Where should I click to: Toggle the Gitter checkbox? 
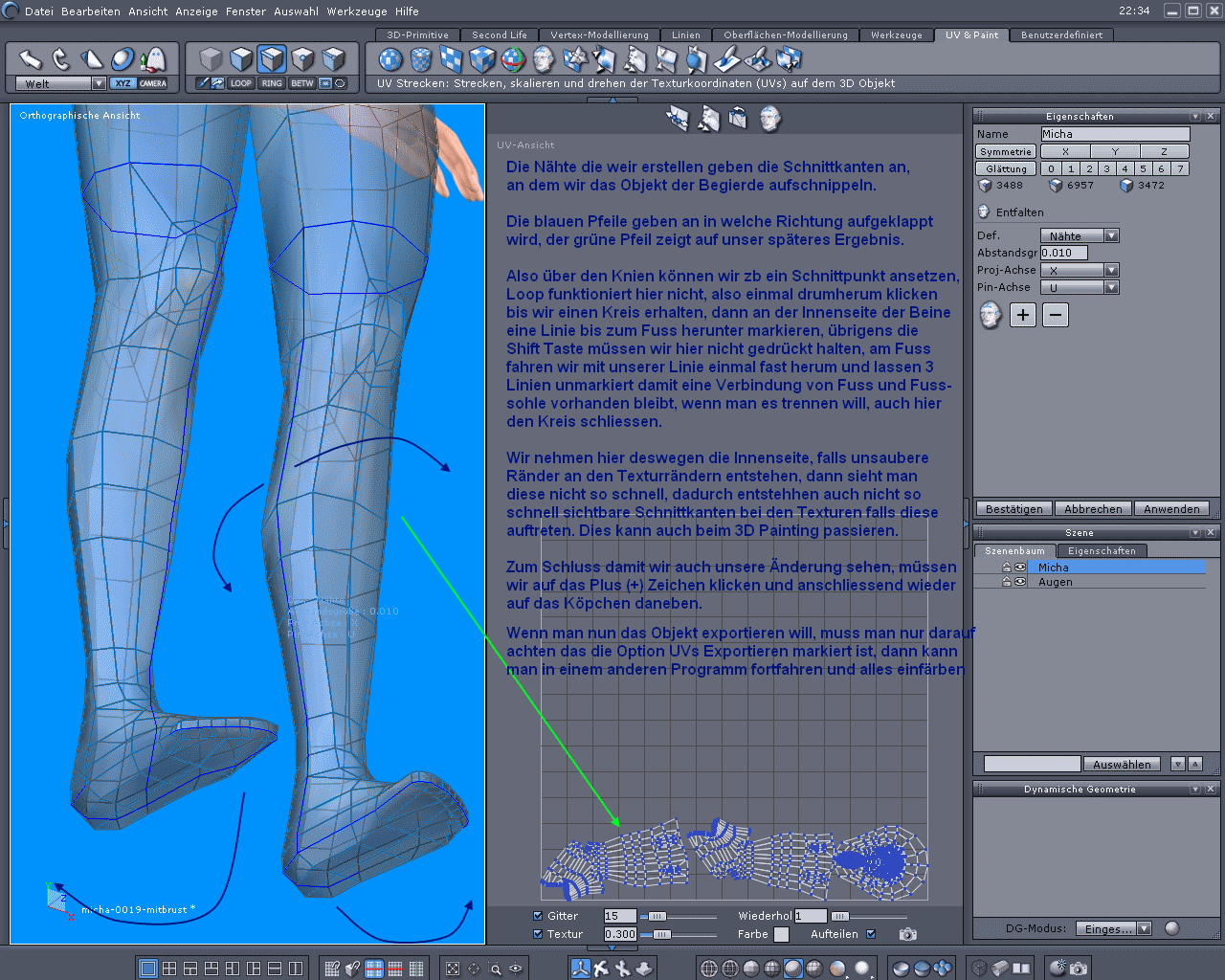[x=538, y=916]
